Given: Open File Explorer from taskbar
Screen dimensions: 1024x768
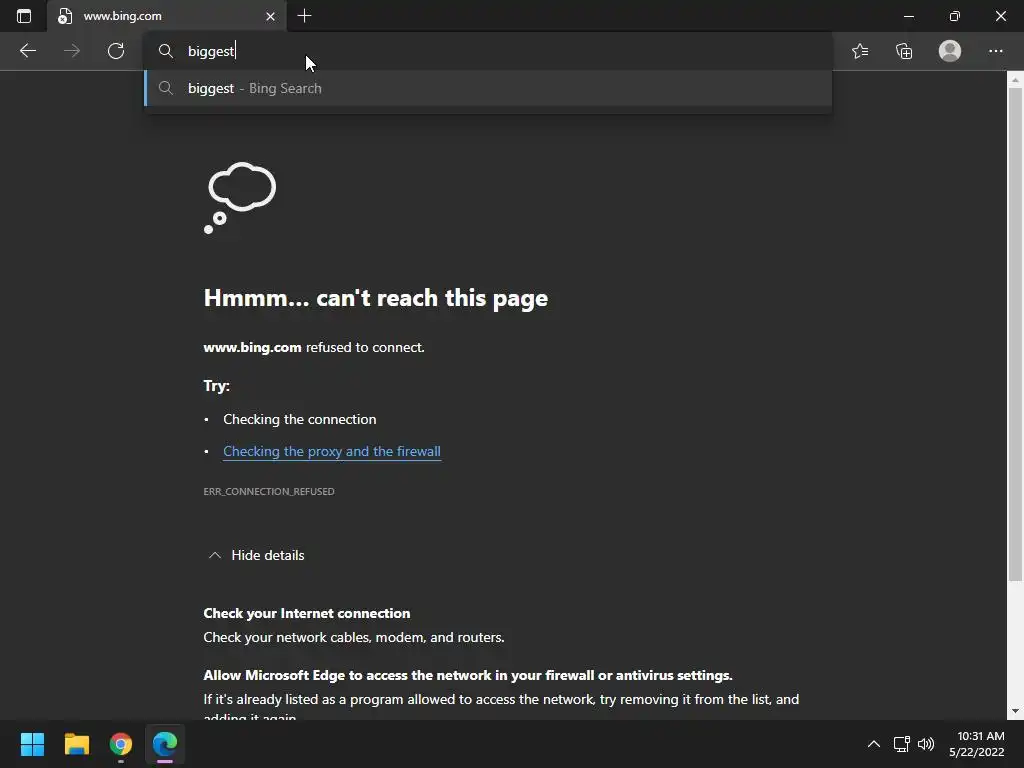Looking at the screenshot, I should click(x=76, y=744).
